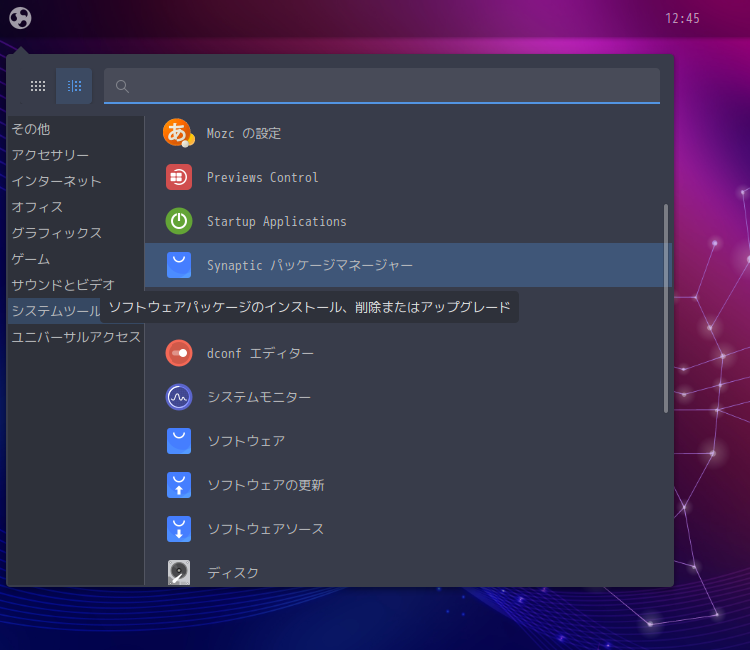This screenshot has width=750, height=650.
Task: Click the magnifier icon in search bar
Action: point(122,86)
